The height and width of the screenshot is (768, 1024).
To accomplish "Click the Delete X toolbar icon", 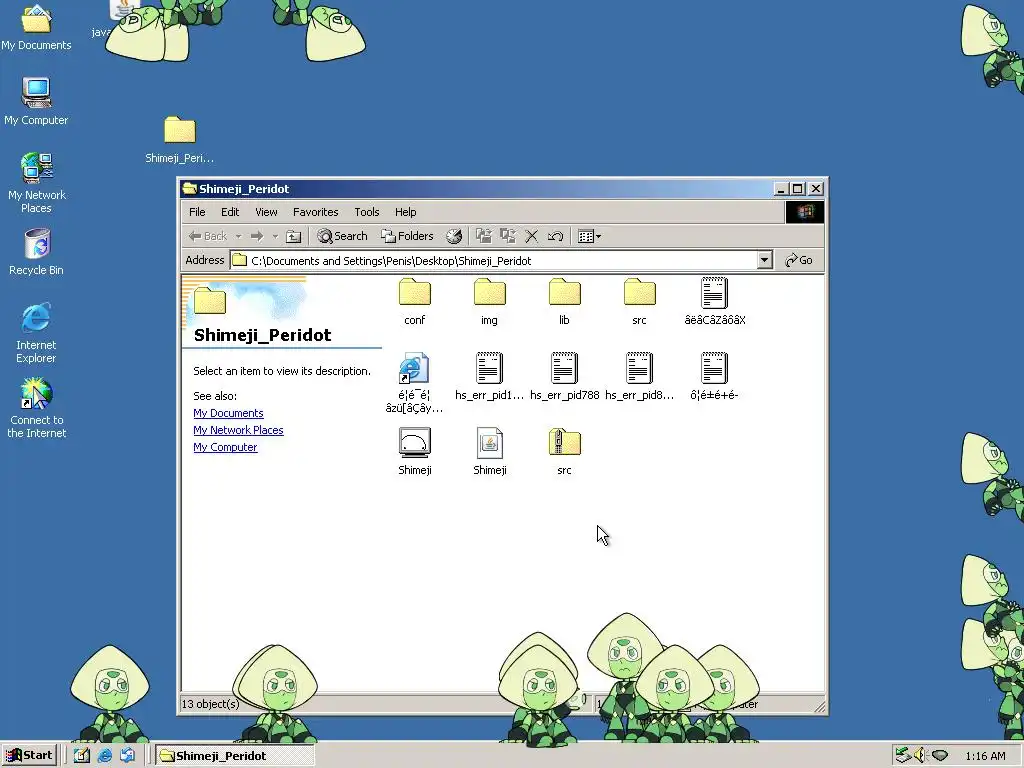I will pyautogui.click(x=532, y=236).
